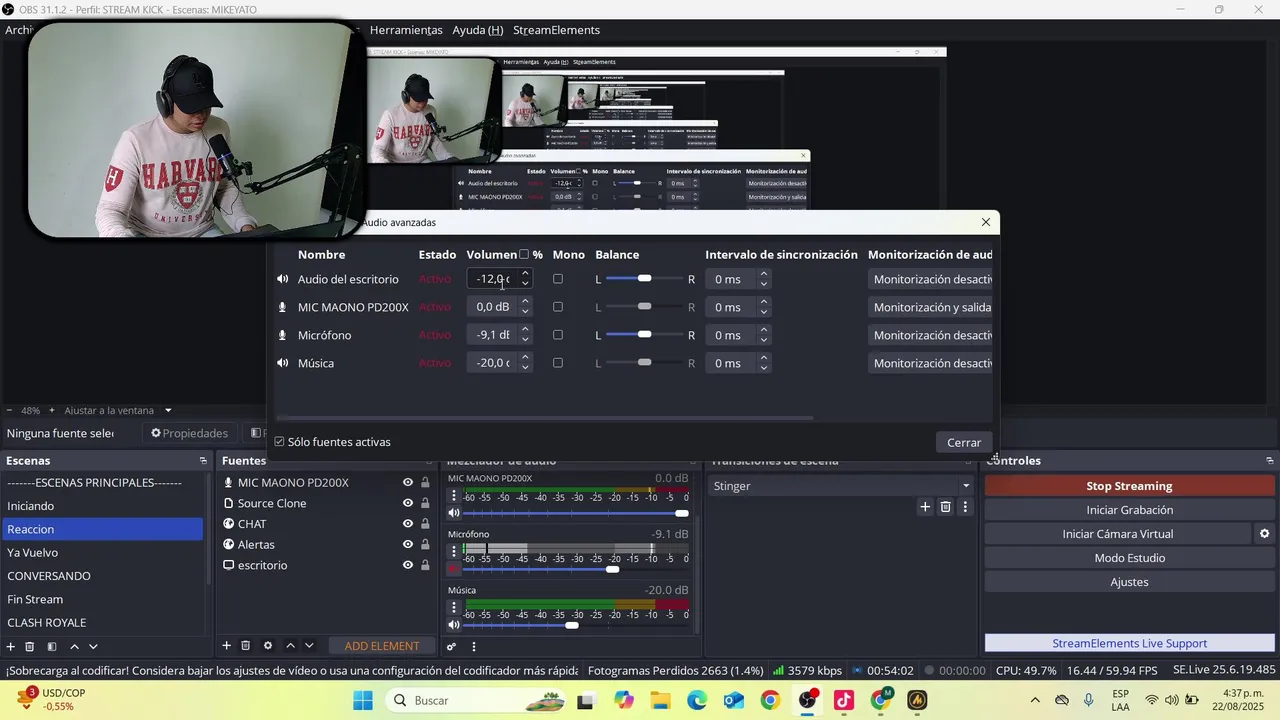
Task: Hide the CHAT source
Action: (x=408, y=524)
